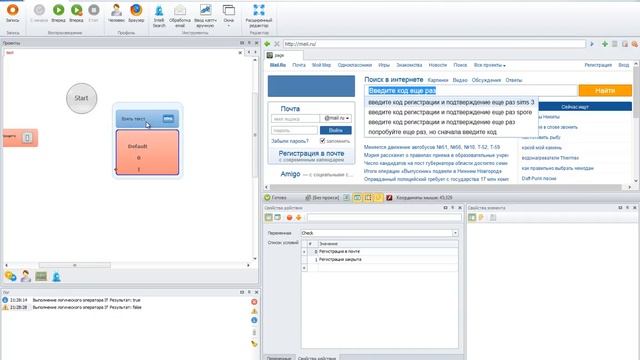Click the blue Go arrow next to URL
Screen dimensions: 640x360
pyautogui.click(x=592, y=44)
